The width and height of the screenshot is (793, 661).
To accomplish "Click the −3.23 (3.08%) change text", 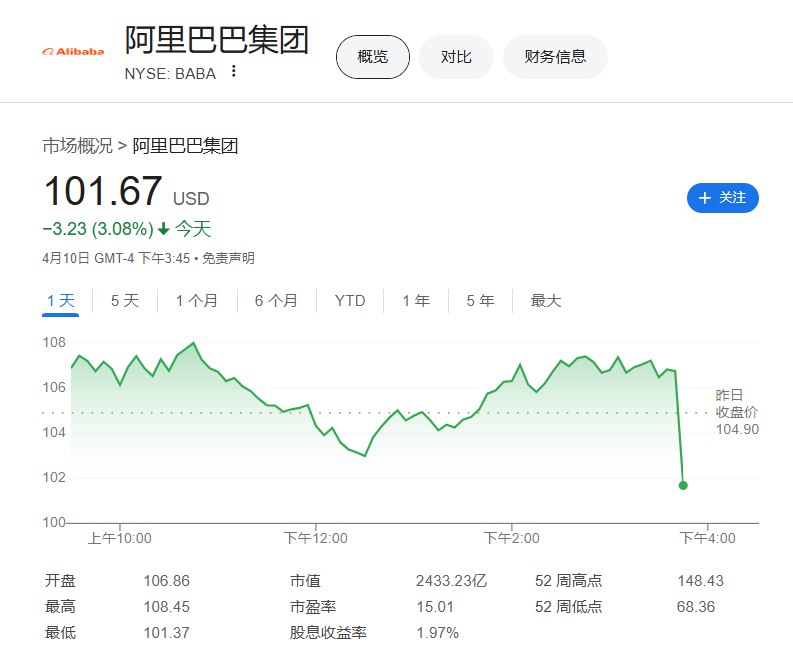I will [x=98, y=229].
